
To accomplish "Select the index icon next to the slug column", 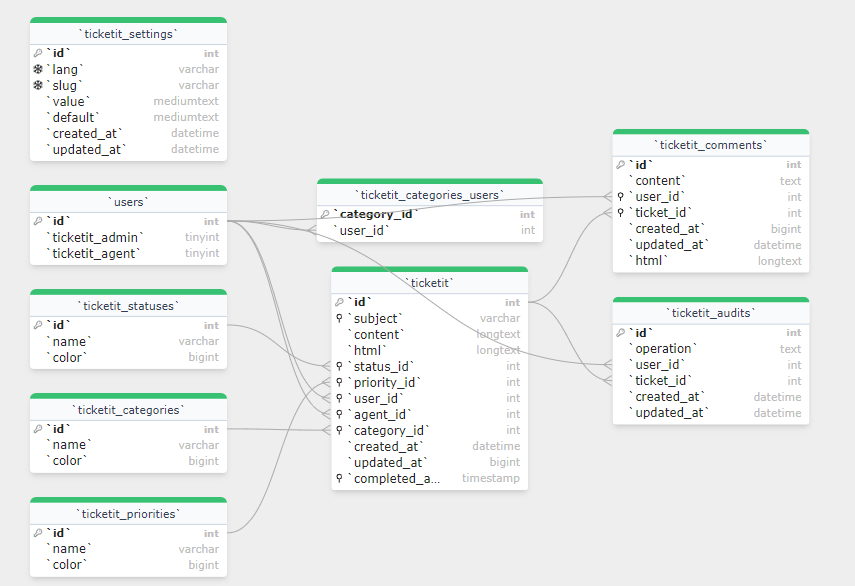I will click(39, 85).
